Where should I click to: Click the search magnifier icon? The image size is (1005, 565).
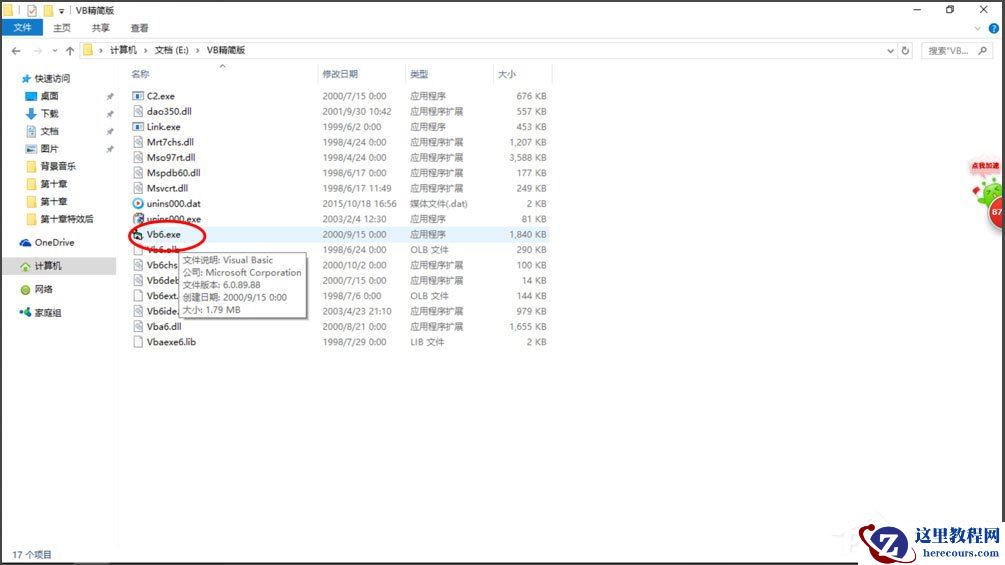tap(982, 51)
